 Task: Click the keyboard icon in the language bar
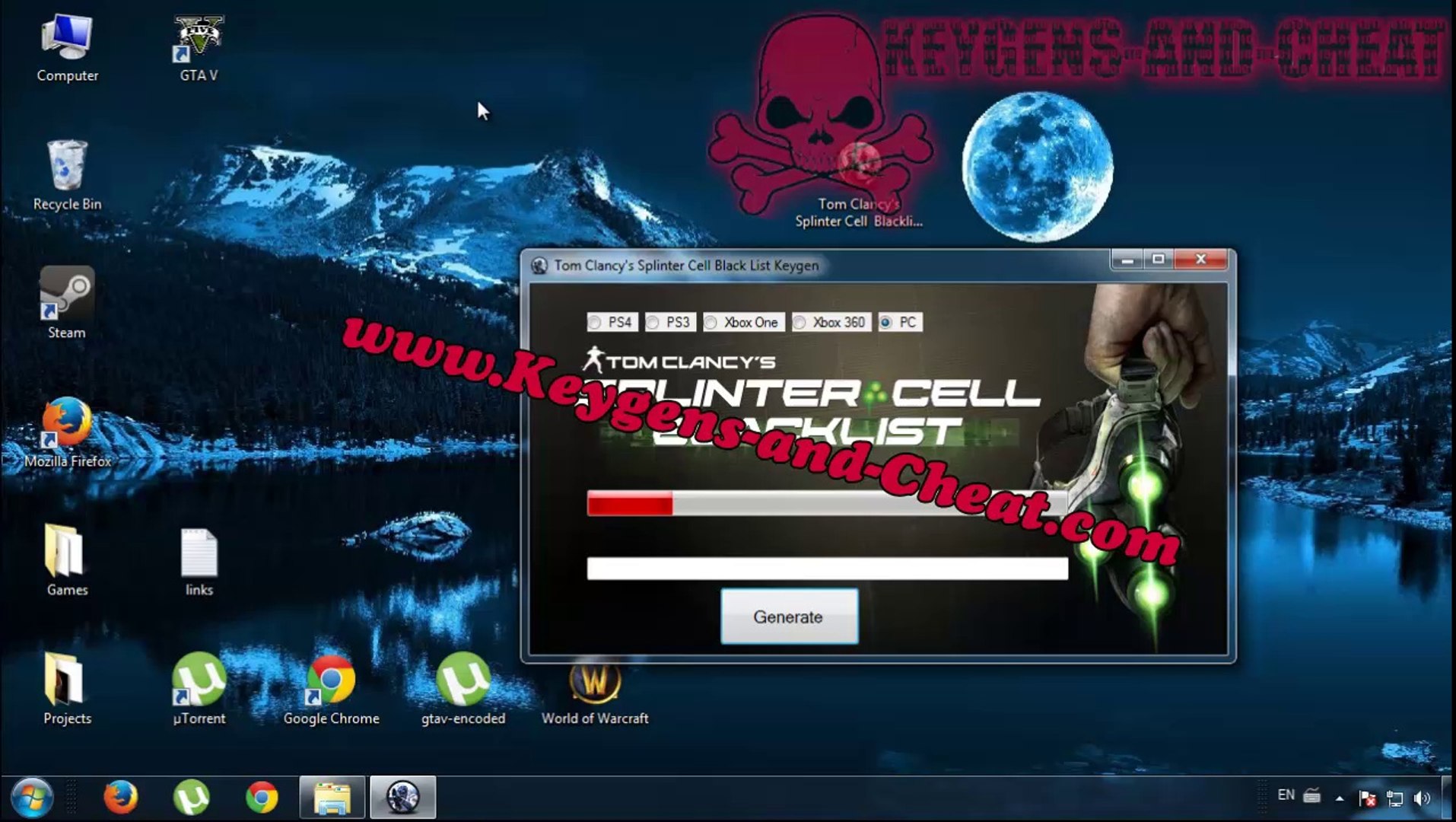pyautogui.click(x=1311, y=795)
